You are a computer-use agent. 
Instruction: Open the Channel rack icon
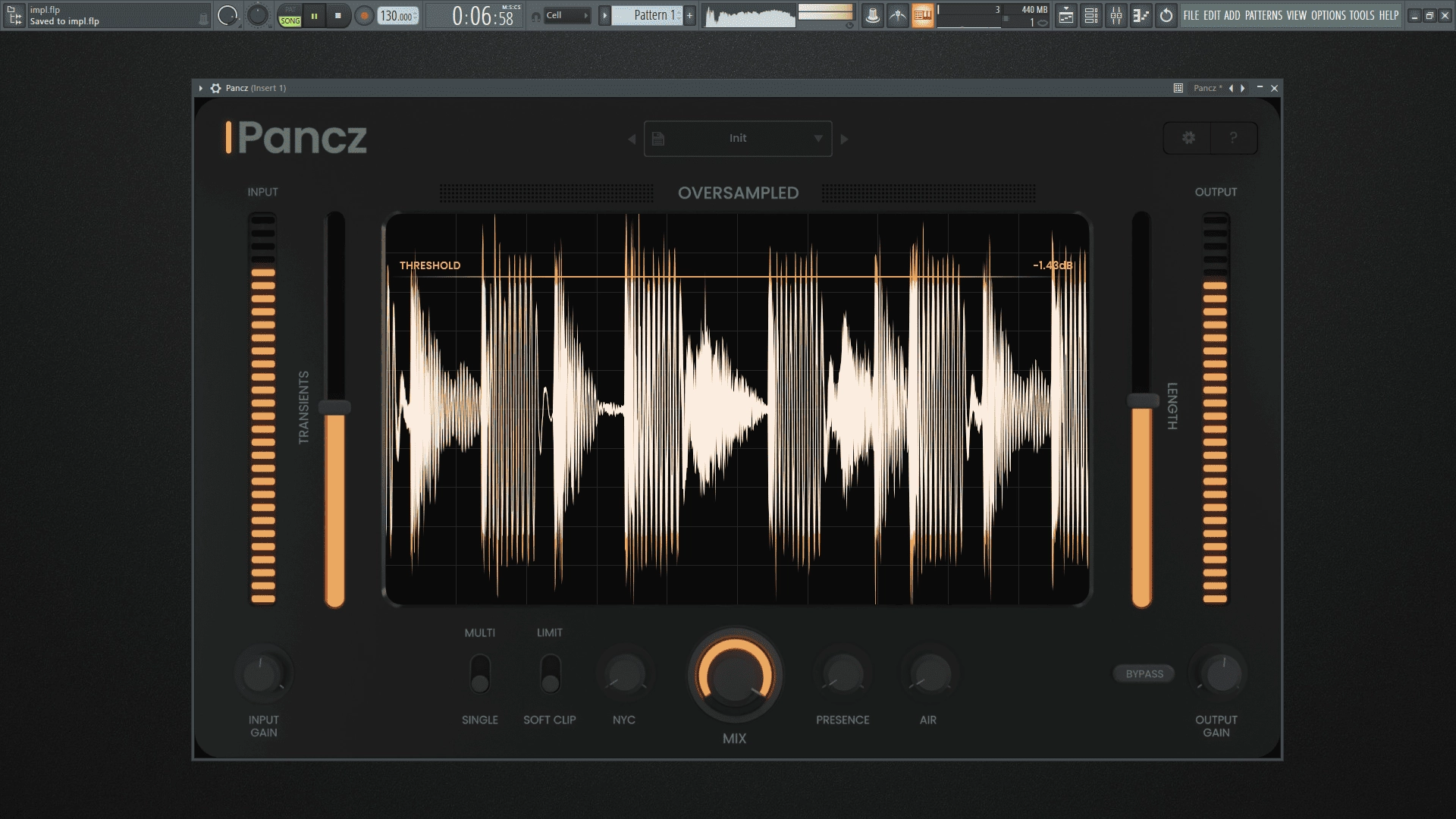coord(1090,15)
